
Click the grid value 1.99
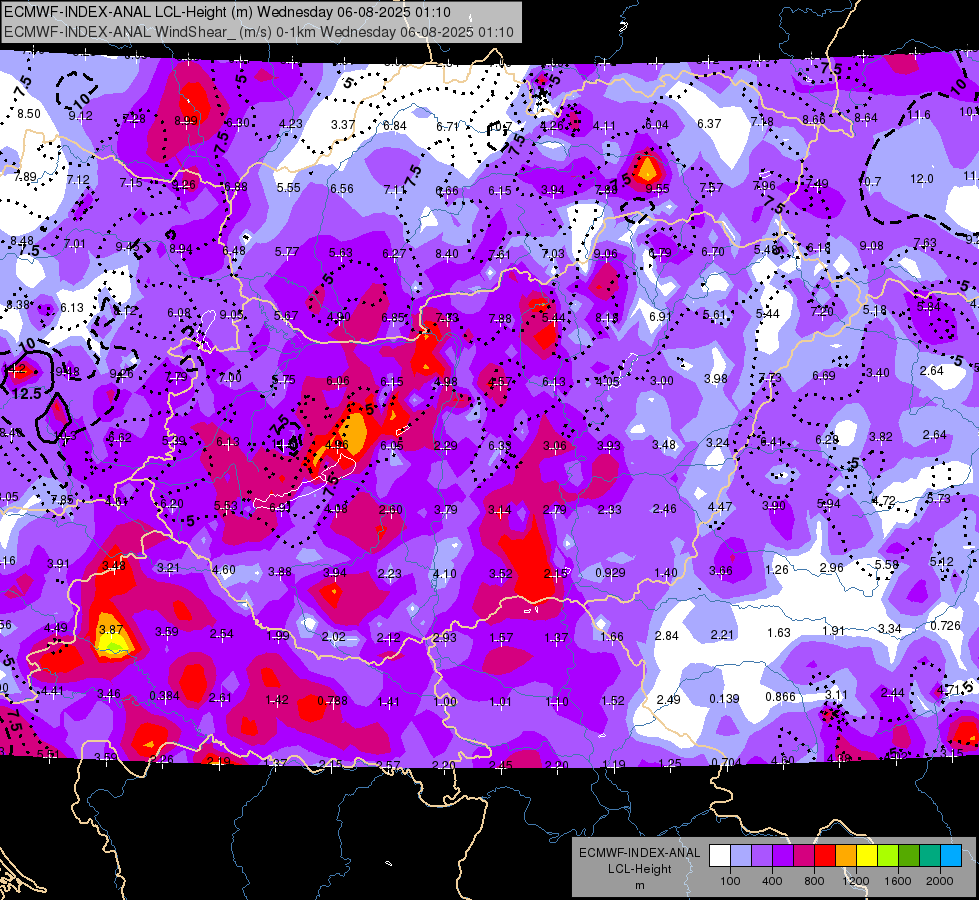[278, 635]
